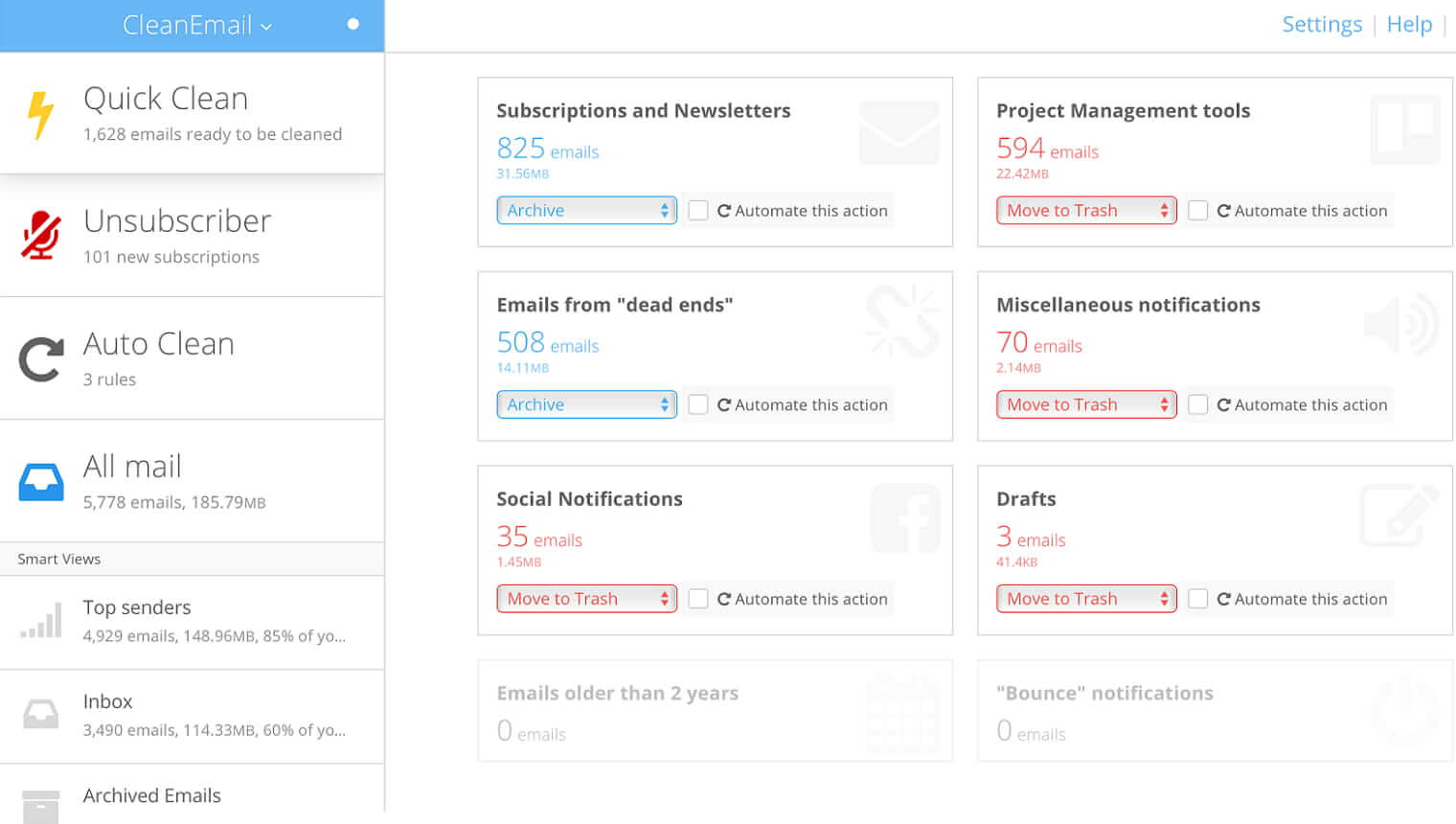Open Settings
1456x824 pixels.
[x=1322, y=24]
